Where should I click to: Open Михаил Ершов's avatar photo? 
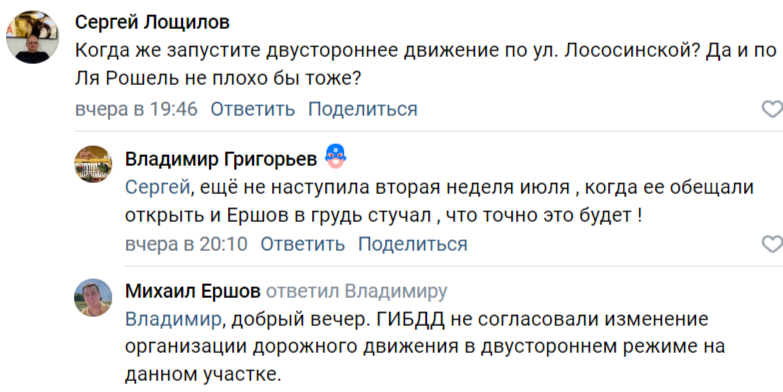pyautogui.click(x=93, y=298)
